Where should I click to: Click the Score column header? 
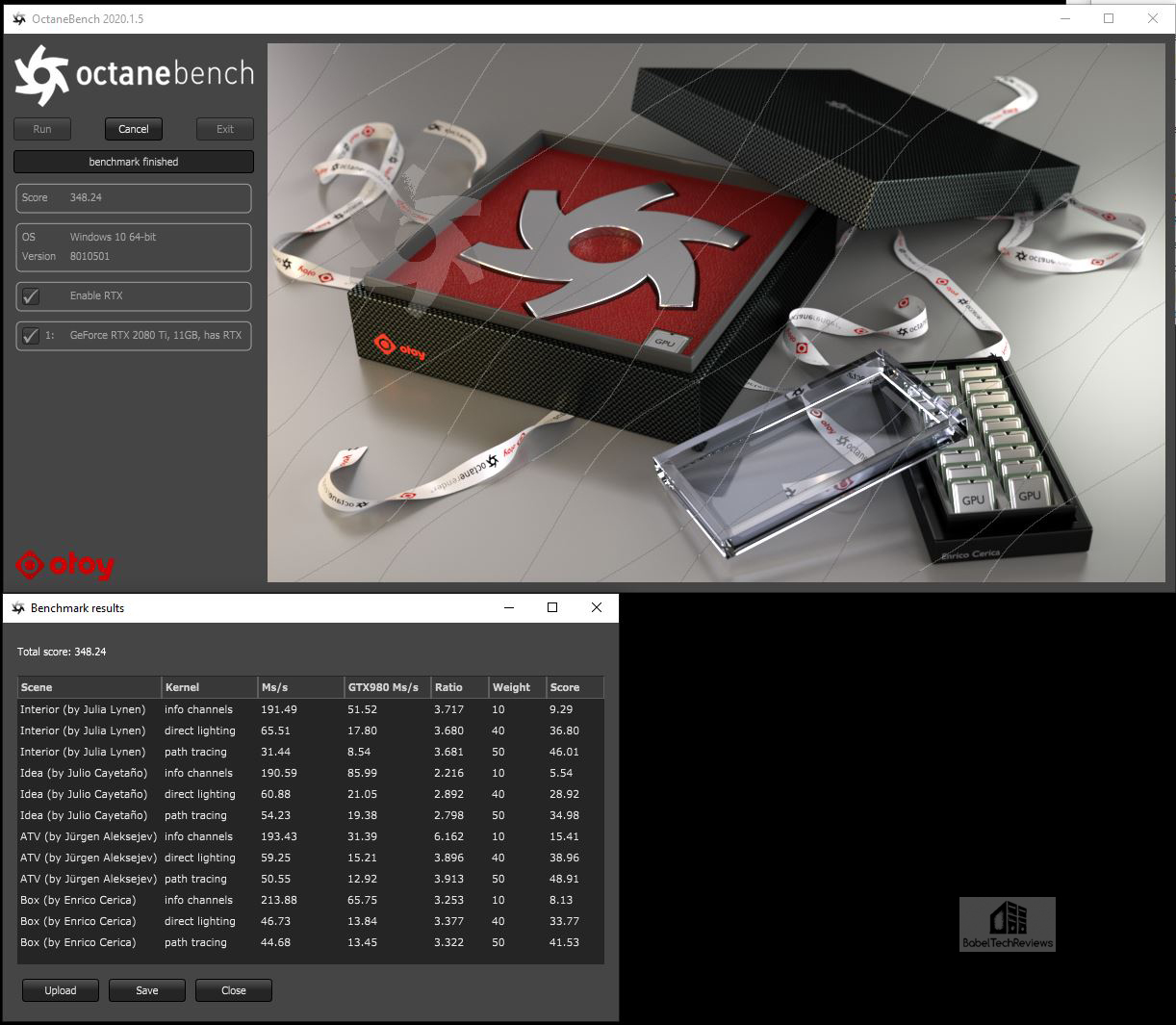[575, 687]
